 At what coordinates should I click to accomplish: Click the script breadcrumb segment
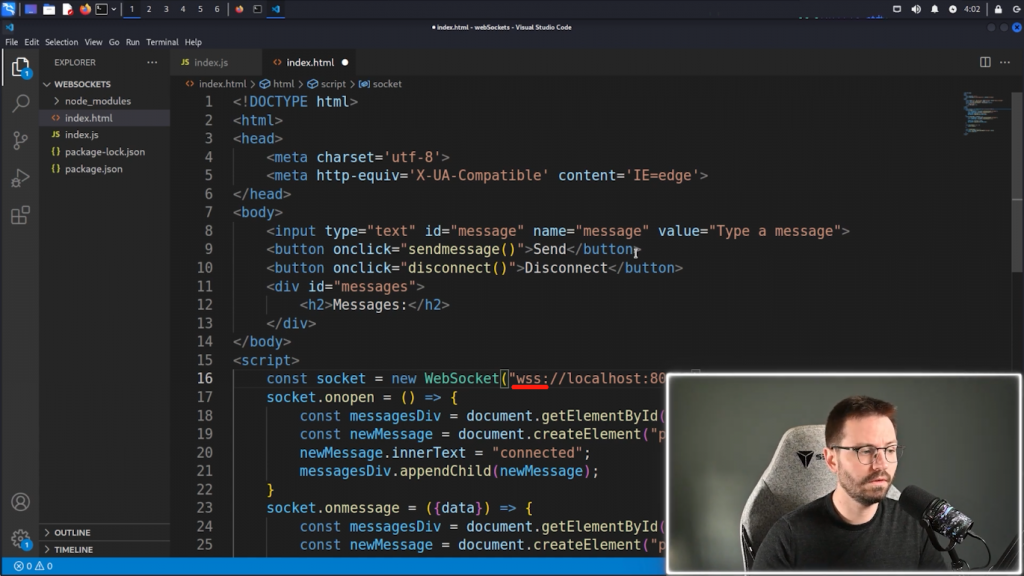click(x=333, y=84)
